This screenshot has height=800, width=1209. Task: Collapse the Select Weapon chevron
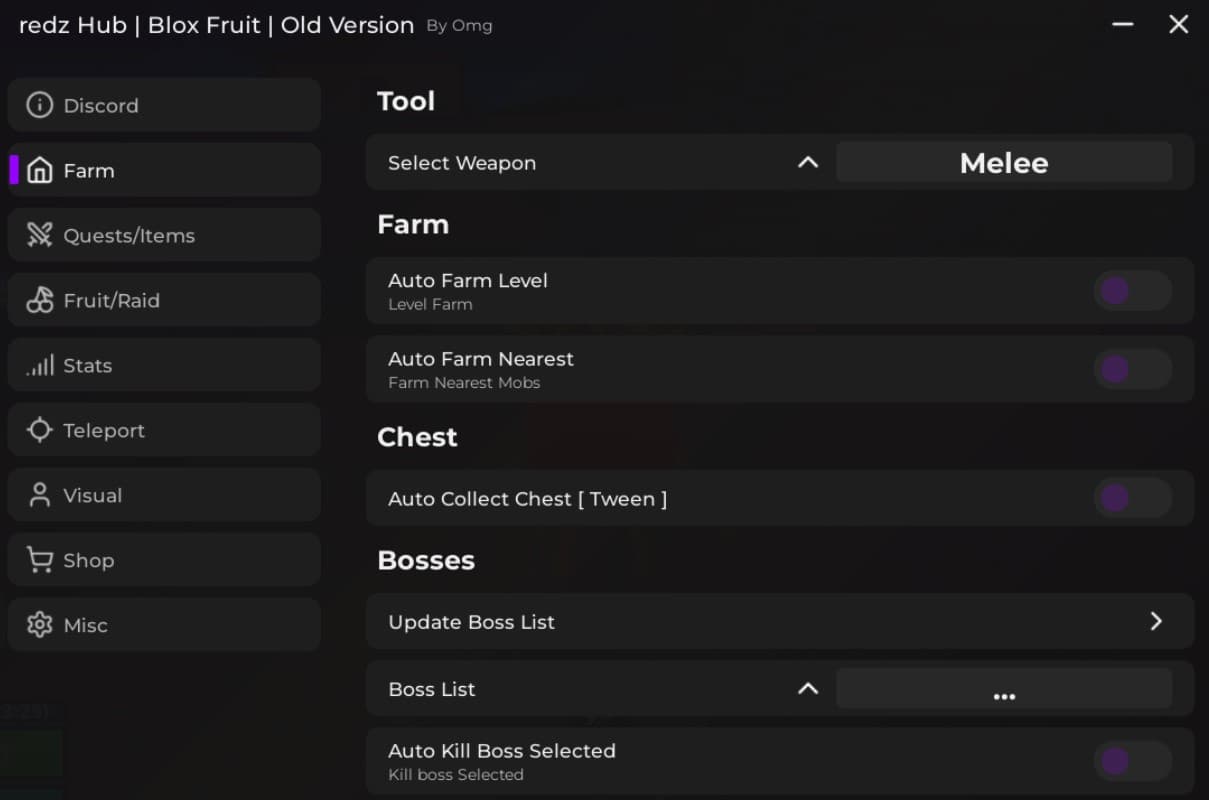[x=808, y=162]
